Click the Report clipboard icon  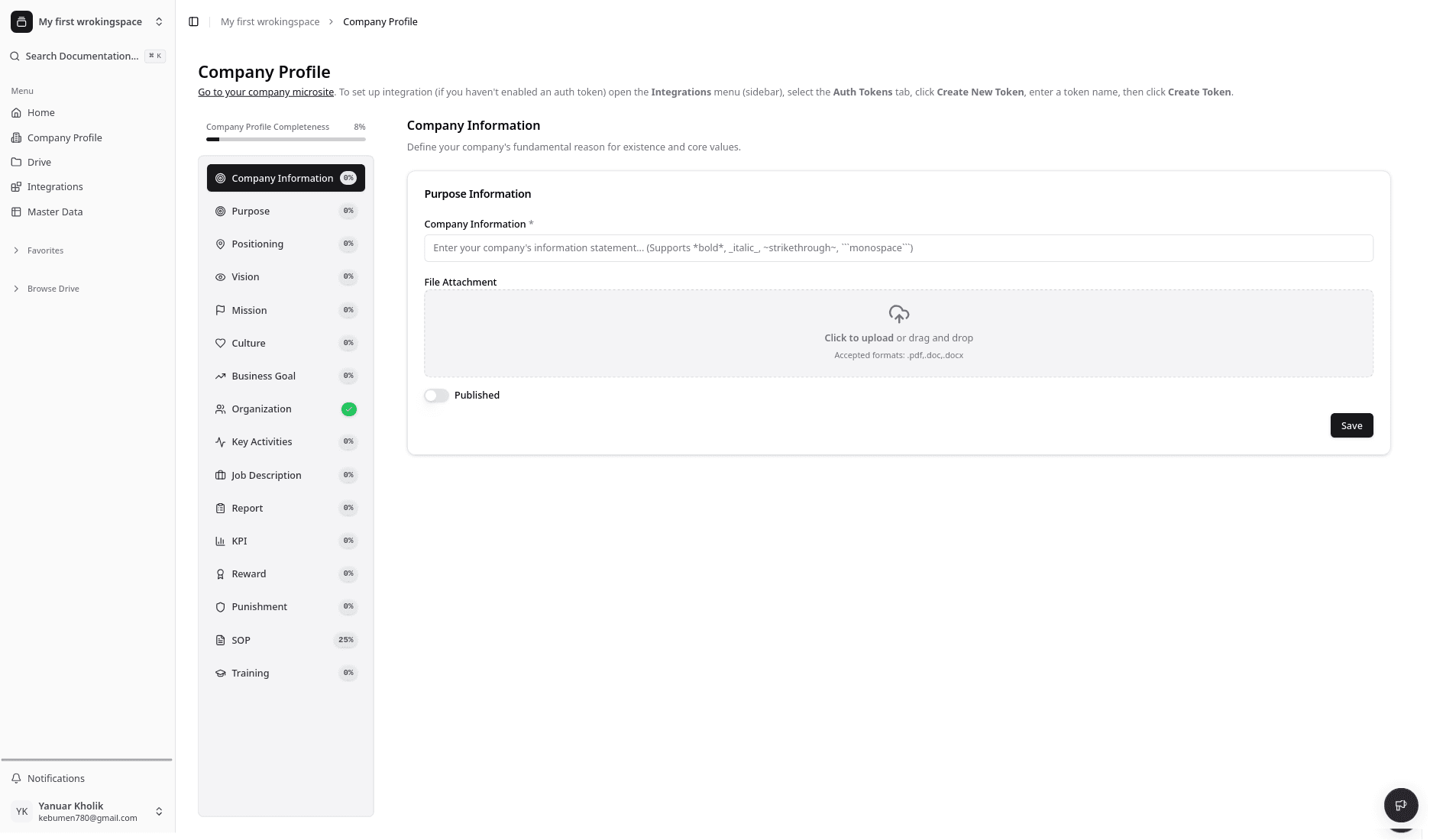pyautogui.click(x=220, y=508)
